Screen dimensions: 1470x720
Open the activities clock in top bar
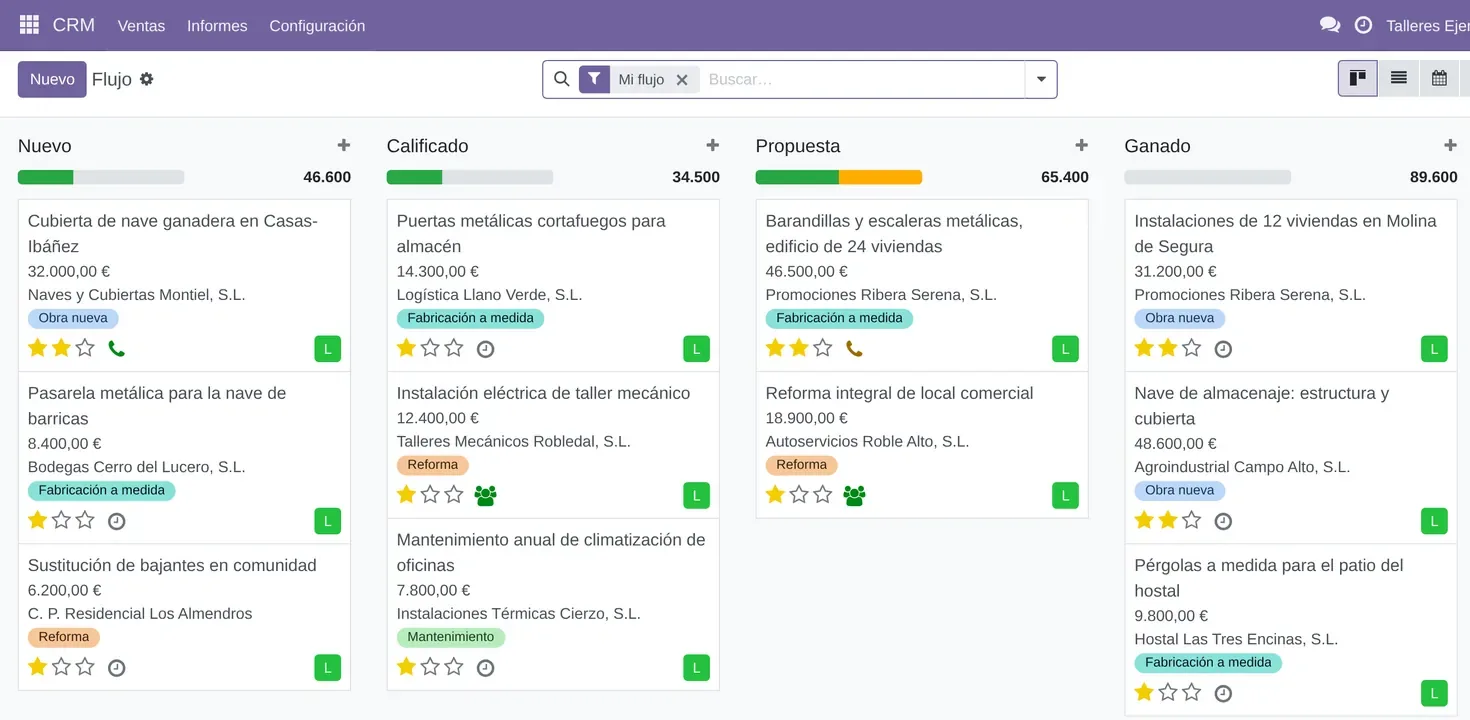coord(1363,25)
